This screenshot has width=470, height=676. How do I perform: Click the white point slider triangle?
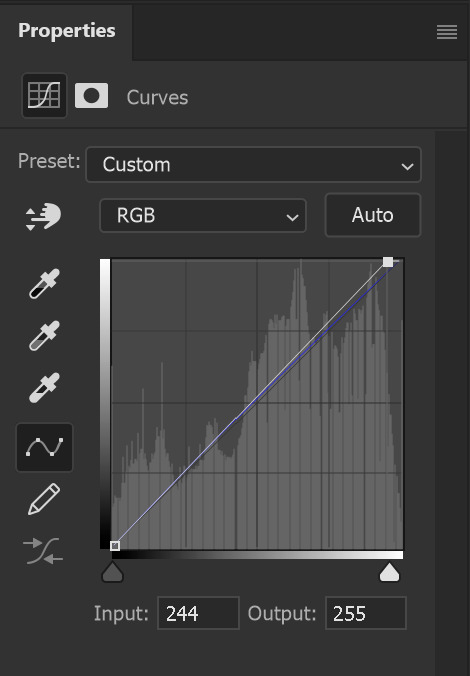[389, 572]
